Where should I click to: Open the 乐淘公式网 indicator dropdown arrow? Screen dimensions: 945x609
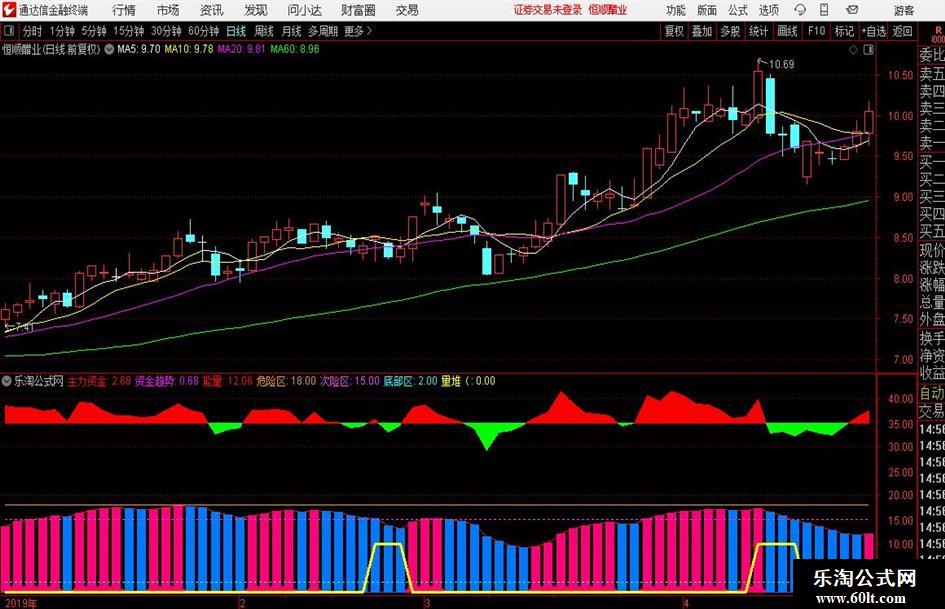click(7, 381)
